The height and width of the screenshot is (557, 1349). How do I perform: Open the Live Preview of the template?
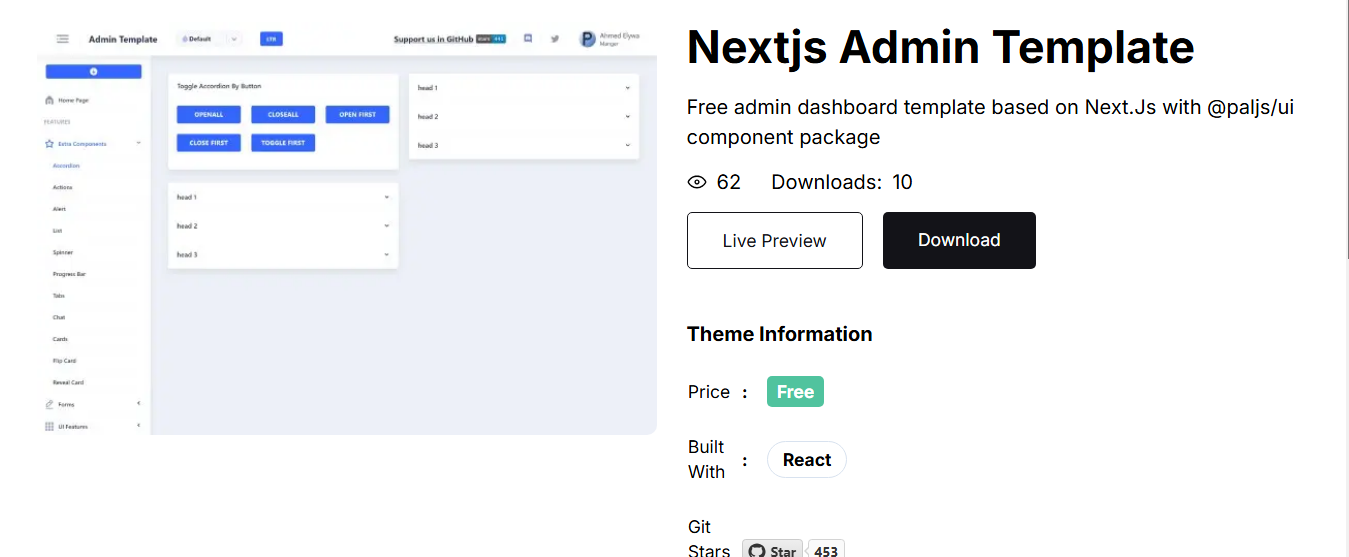[774, 240]
